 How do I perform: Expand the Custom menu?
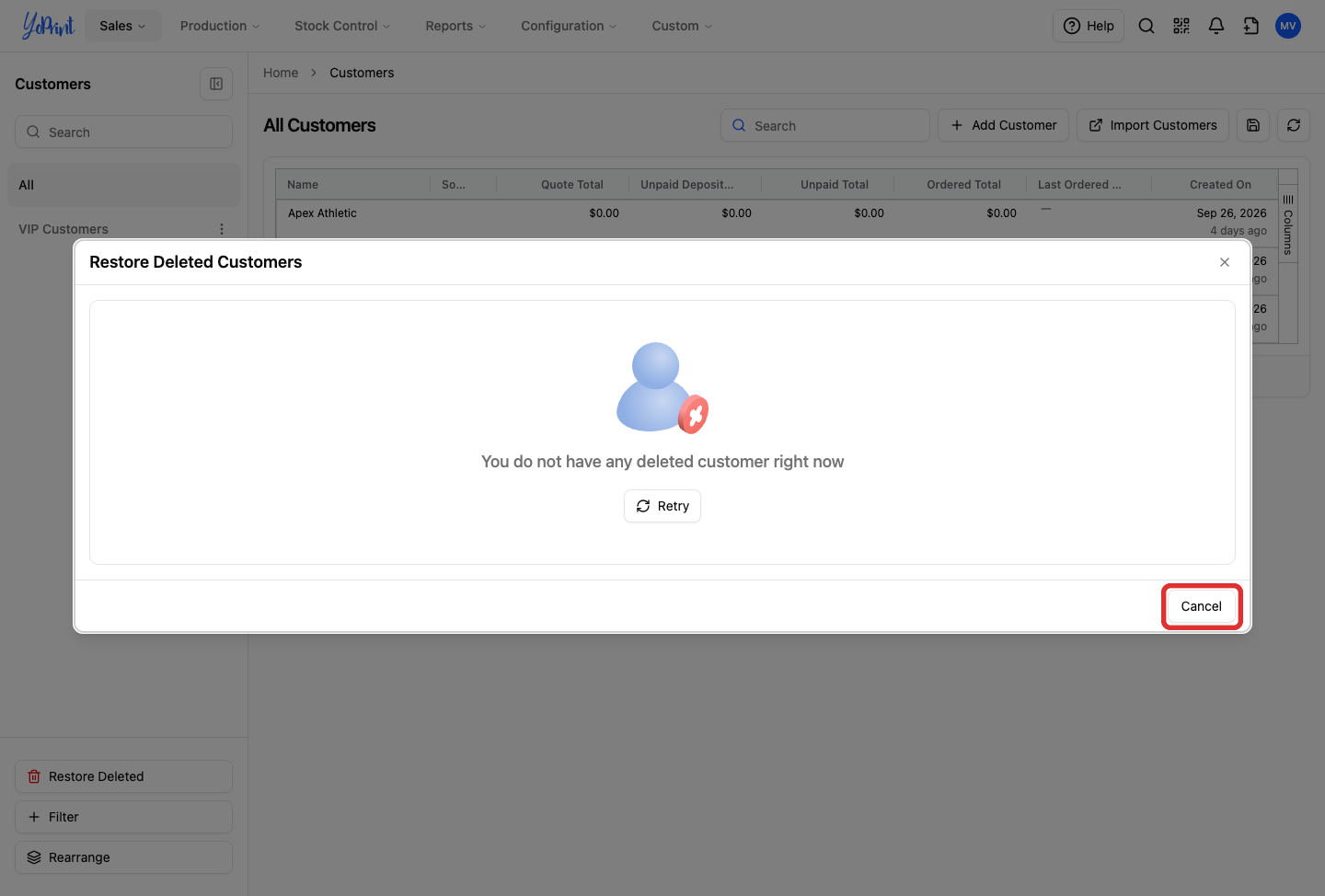pyautogui.click(x=682, y=26)
